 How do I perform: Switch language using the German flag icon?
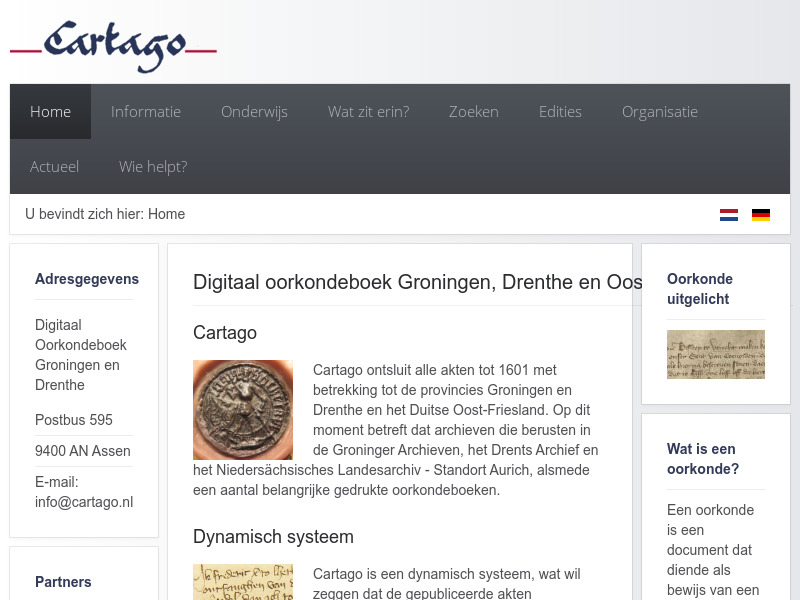760,214
